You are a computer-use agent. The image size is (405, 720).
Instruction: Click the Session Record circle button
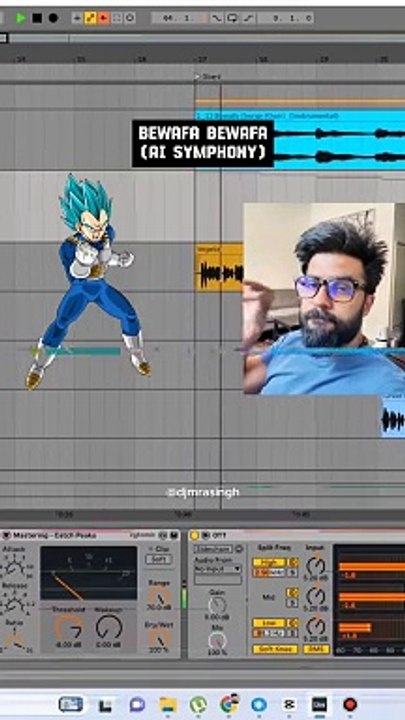[130, 18]
